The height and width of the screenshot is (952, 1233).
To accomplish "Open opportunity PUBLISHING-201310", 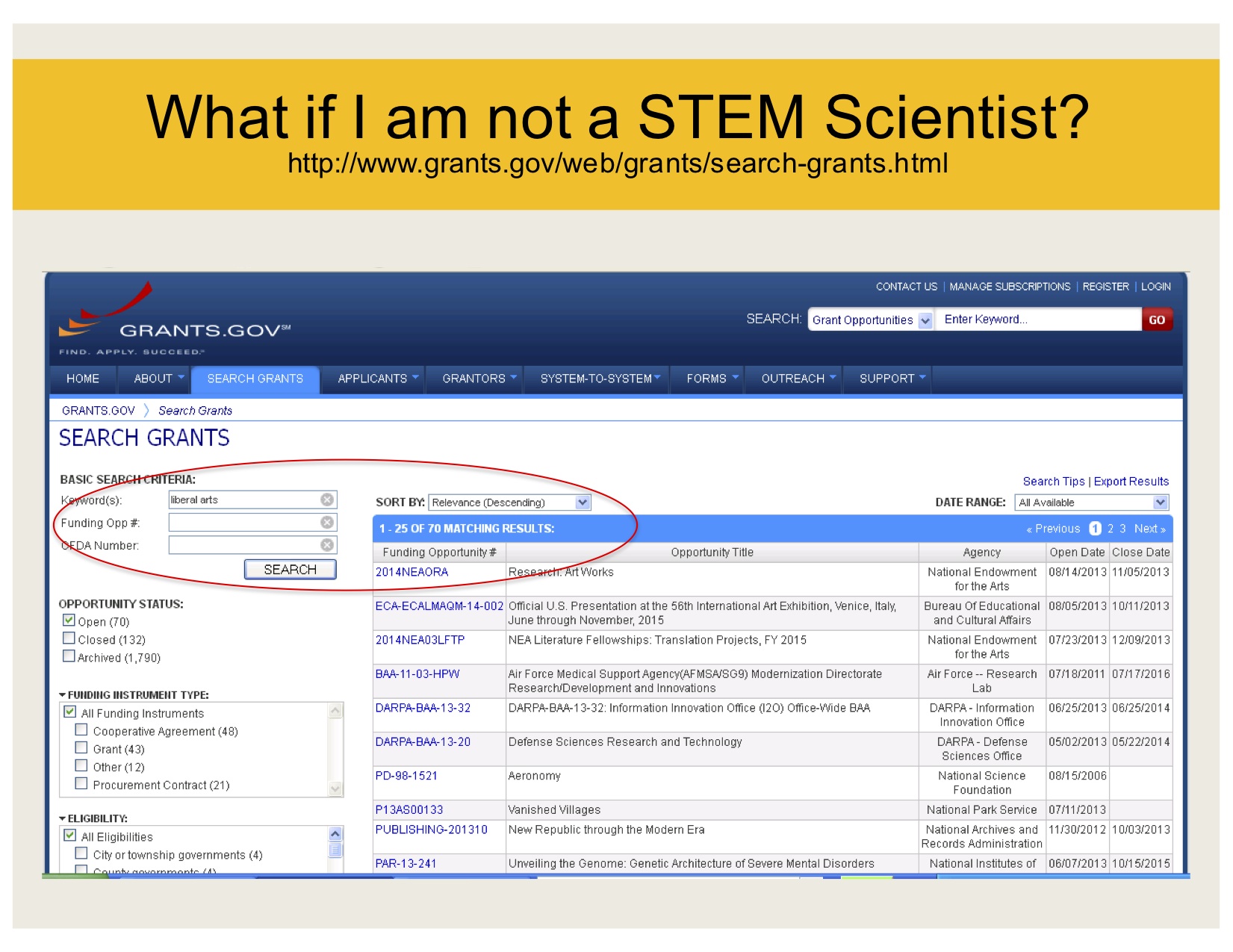I will click(431, 830).
